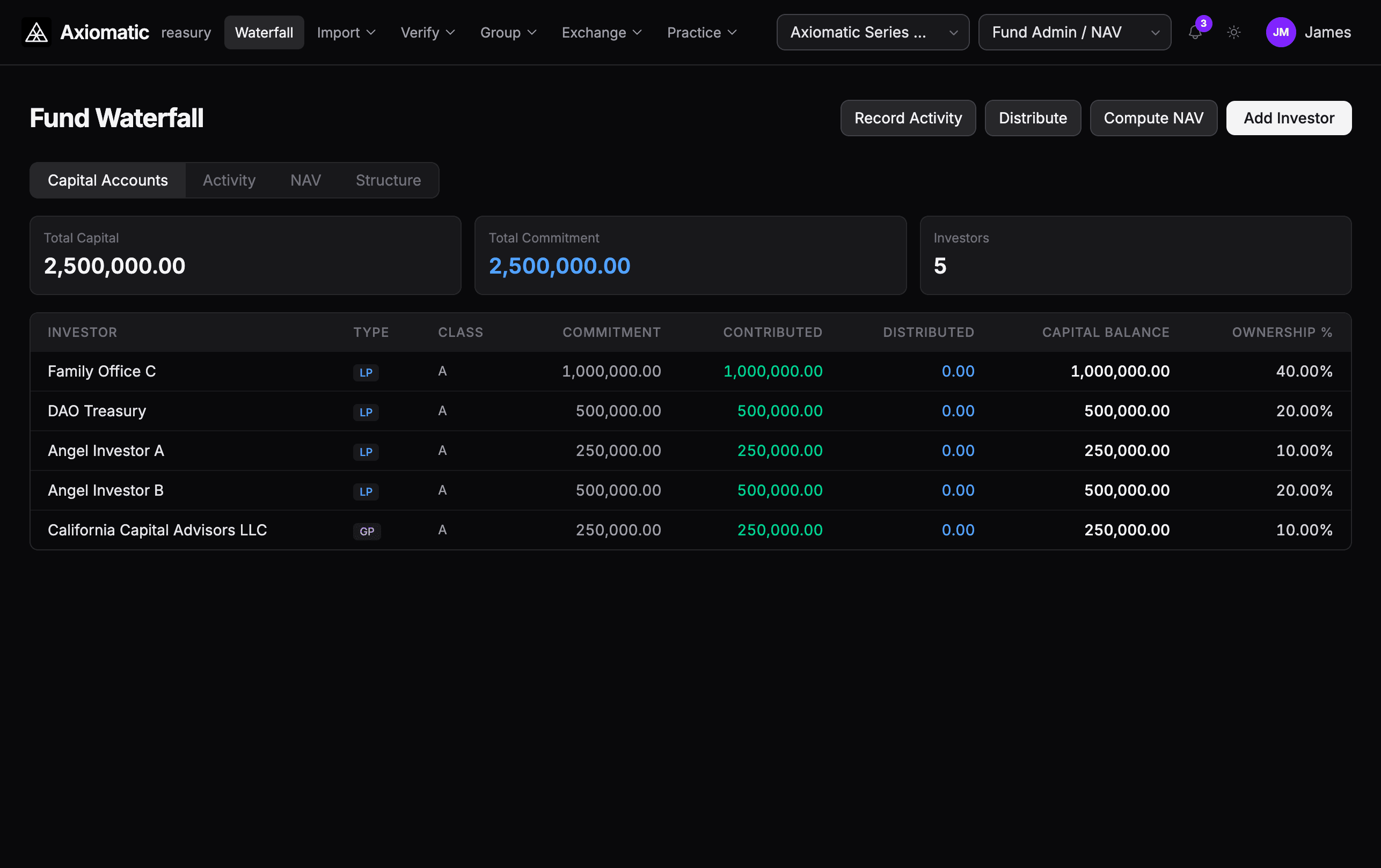Open the Fund Admin / NAV role selector
The height and width of the screenshot is (868, 1381).
1074,32
